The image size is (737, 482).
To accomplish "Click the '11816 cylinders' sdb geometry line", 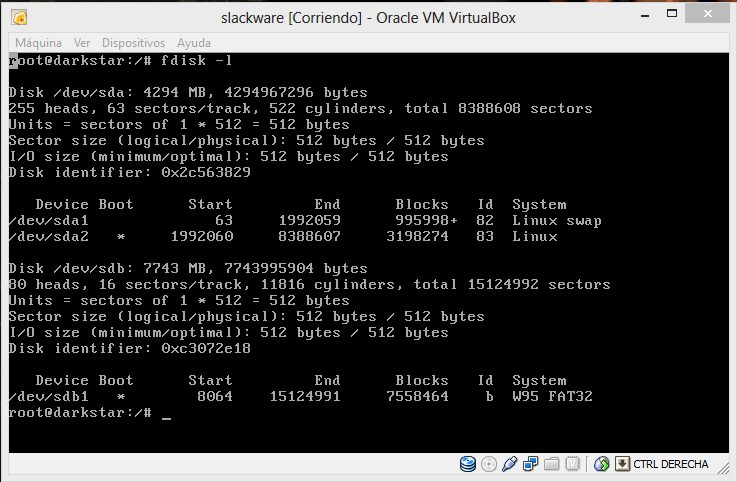I will pos(309,284).
